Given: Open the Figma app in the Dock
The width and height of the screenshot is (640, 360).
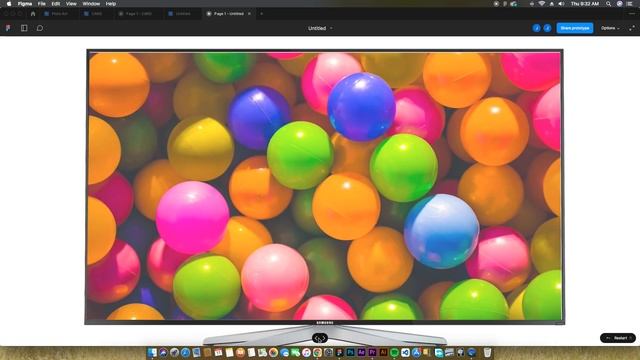Looking at the screenshot, I should point(339,352).
